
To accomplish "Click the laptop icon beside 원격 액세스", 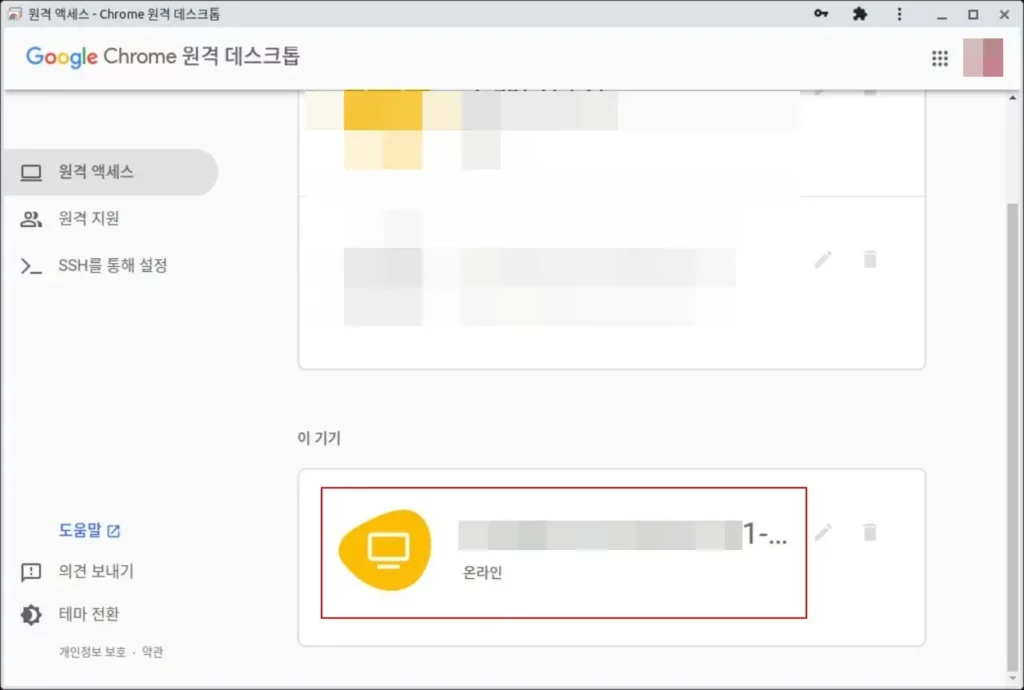I will pyautogui.click(x=31, y=173).
